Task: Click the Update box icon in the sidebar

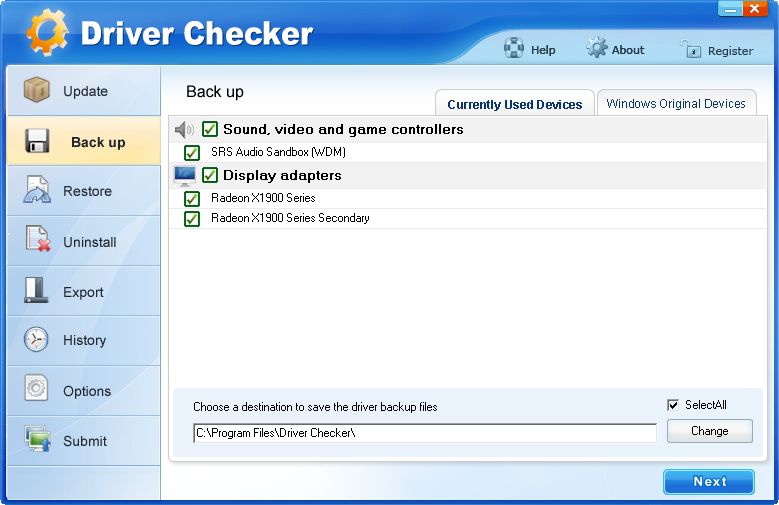Action: click(37, 90)
